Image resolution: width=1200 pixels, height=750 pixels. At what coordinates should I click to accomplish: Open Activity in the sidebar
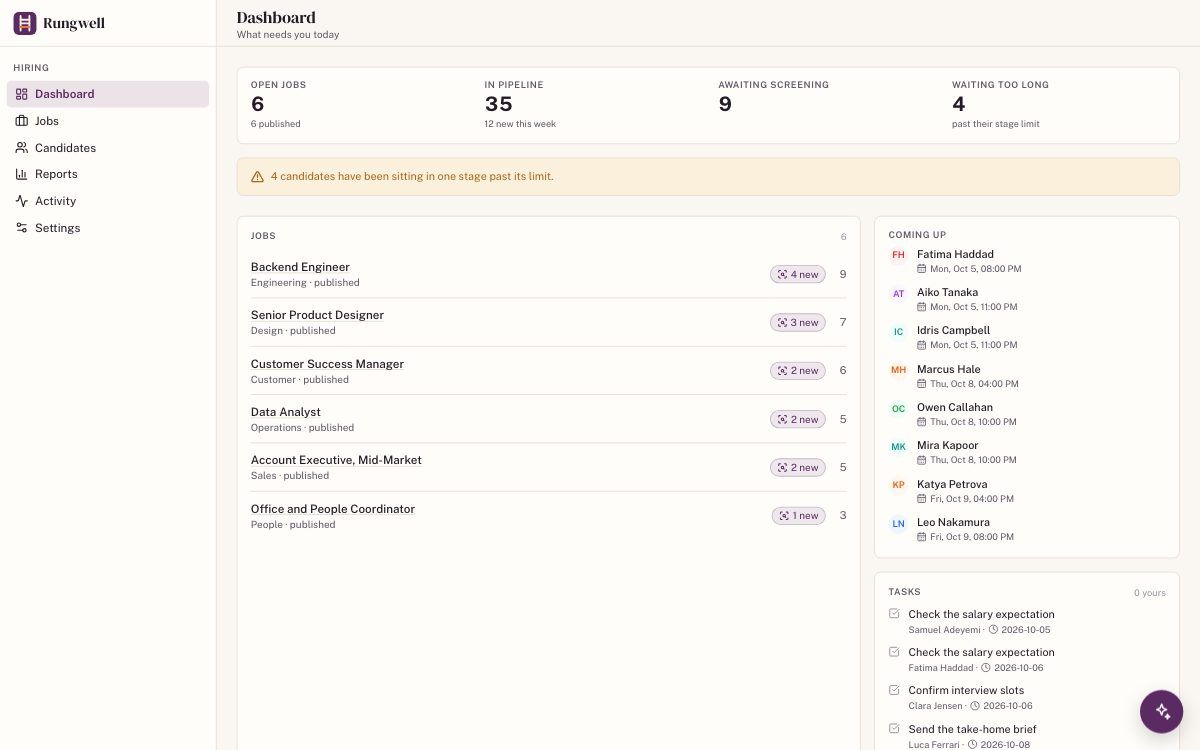coord(108,201)
